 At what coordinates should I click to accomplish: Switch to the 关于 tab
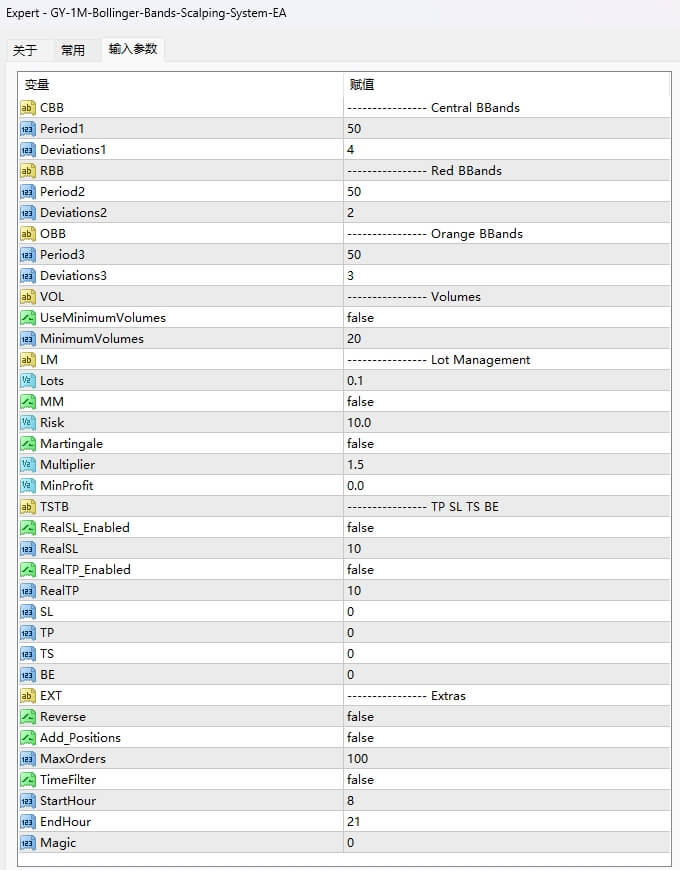pyautogui.click(x=25, y=50)
